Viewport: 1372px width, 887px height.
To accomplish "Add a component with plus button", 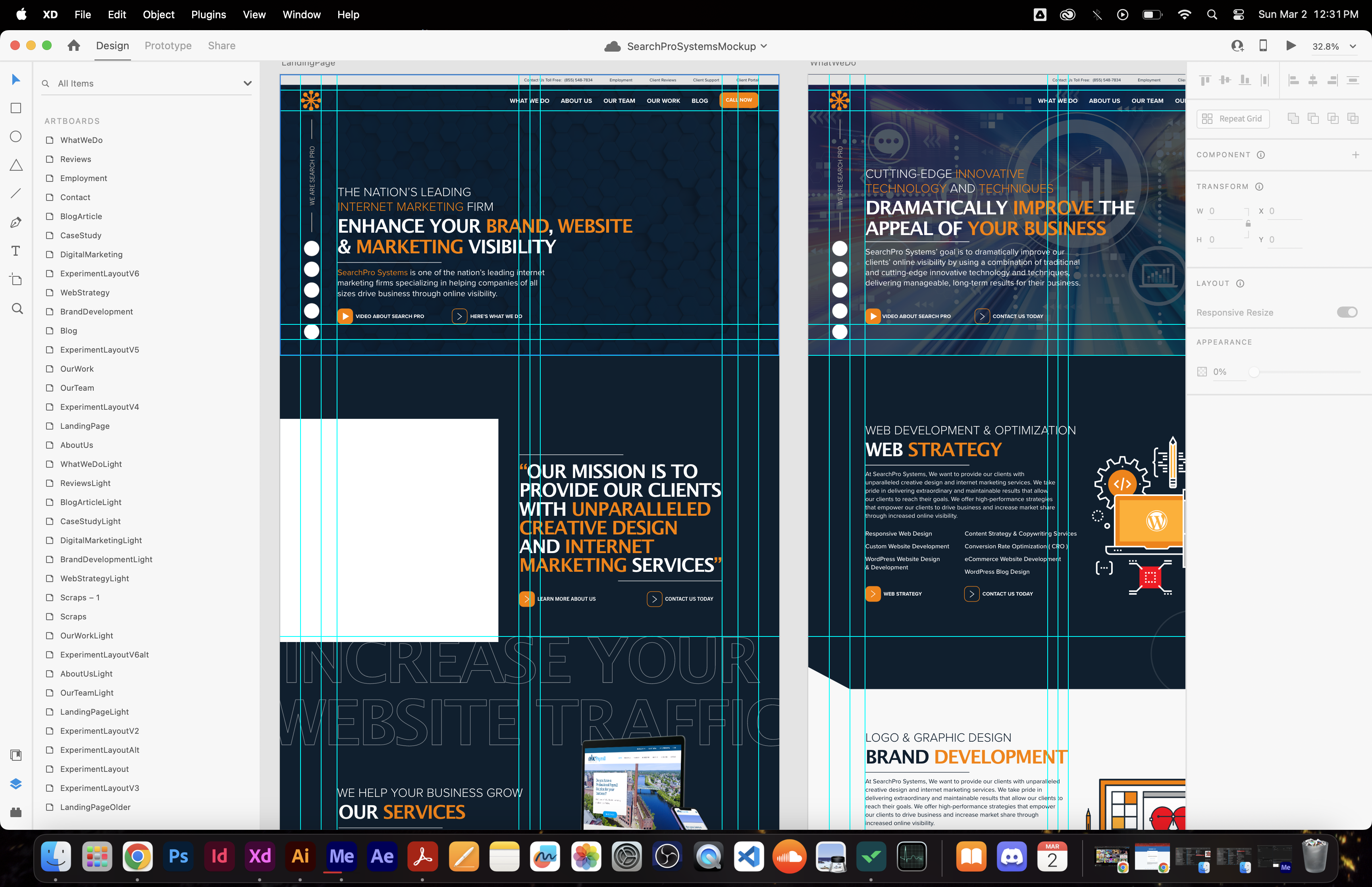I will point(1355,155).
